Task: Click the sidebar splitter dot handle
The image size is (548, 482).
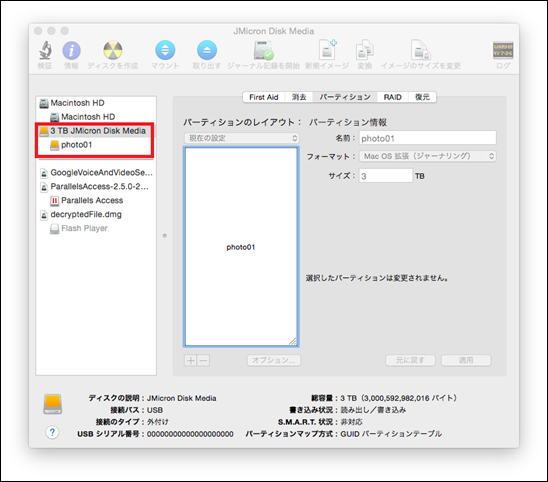Action: click(165, 236)
